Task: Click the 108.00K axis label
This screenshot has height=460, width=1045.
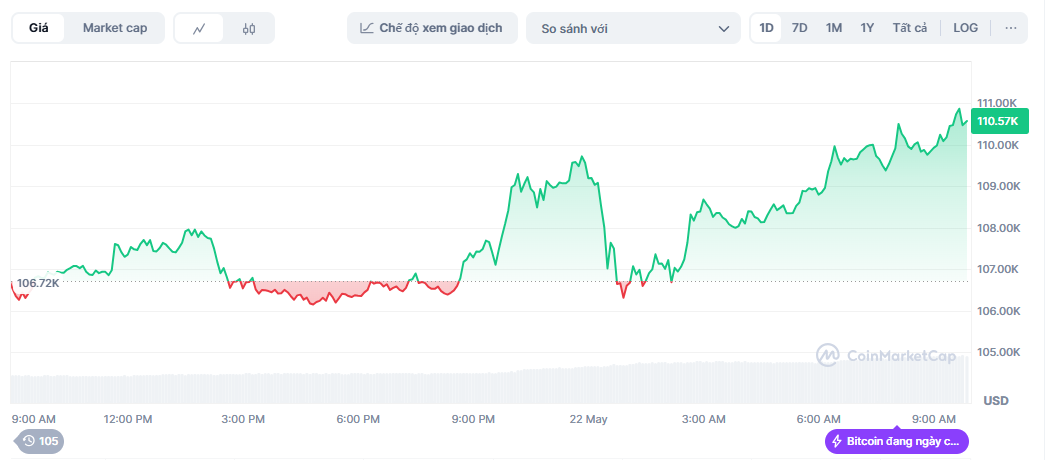Action: 998,228
